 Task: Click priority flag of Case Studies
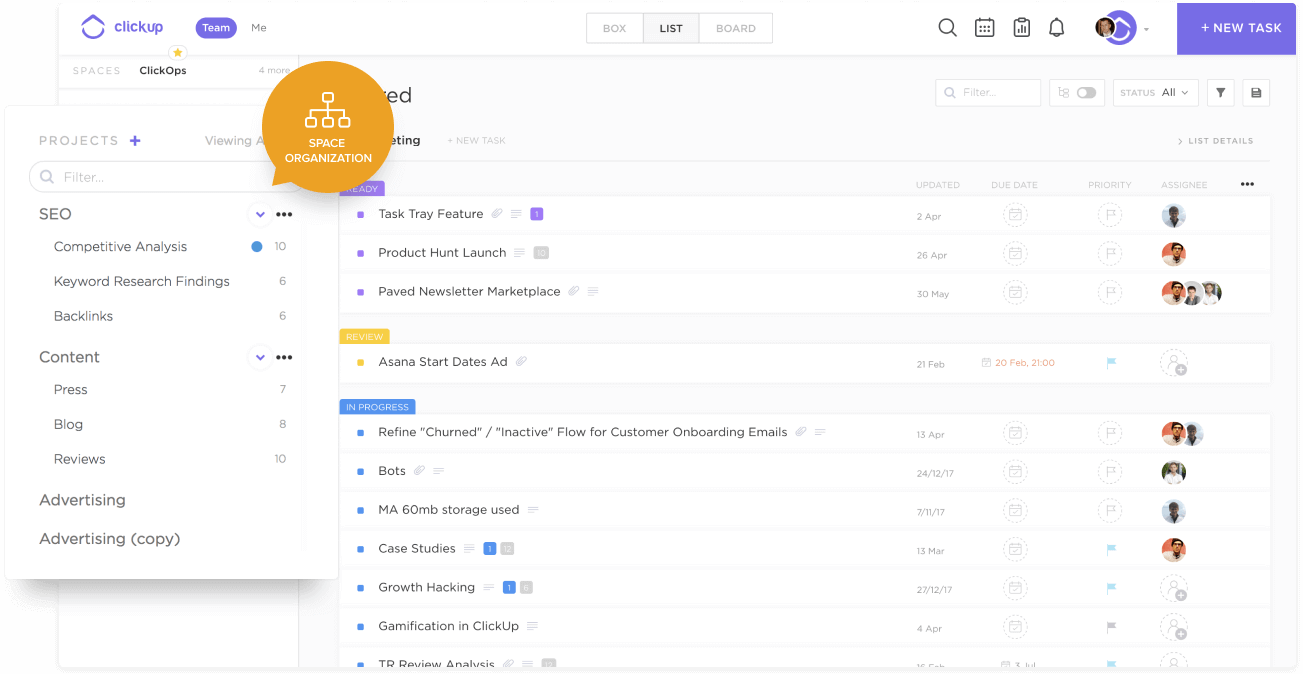point(1110,549)
